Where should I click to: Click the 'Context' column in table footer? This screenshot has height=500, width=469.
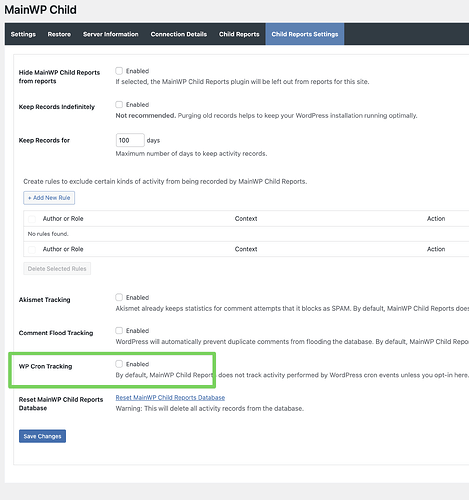tap(246, 249)
